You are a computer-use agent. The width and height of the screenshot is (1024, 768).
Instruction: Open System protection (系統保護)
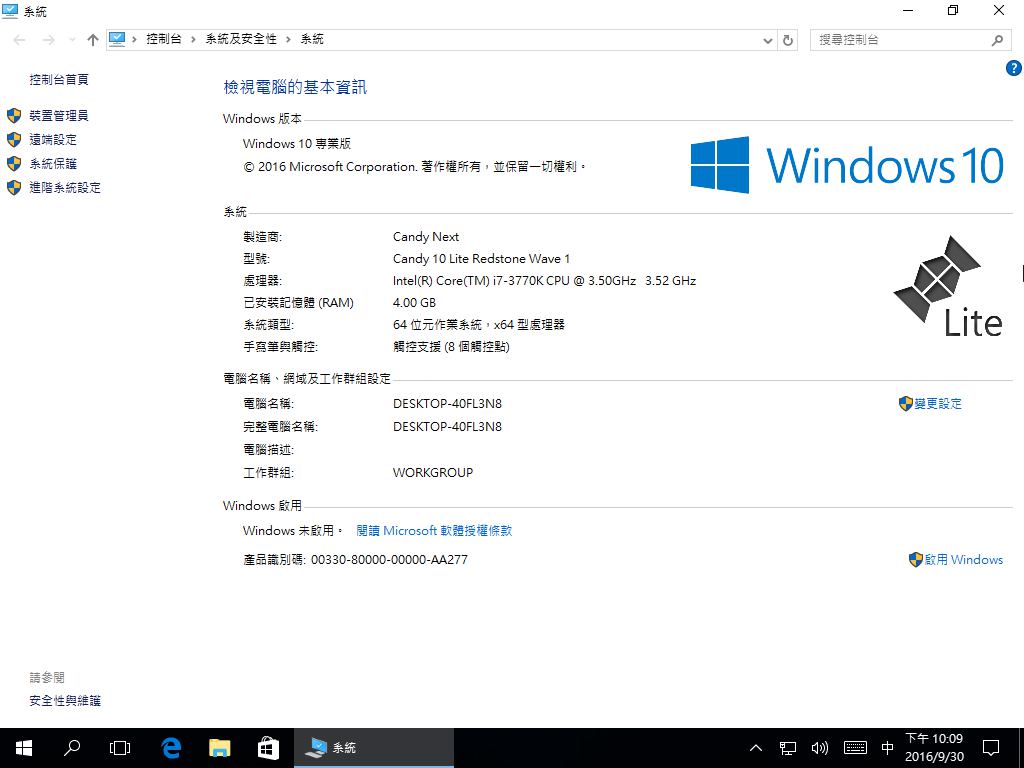pyautogui.click(x=53, y=164)
